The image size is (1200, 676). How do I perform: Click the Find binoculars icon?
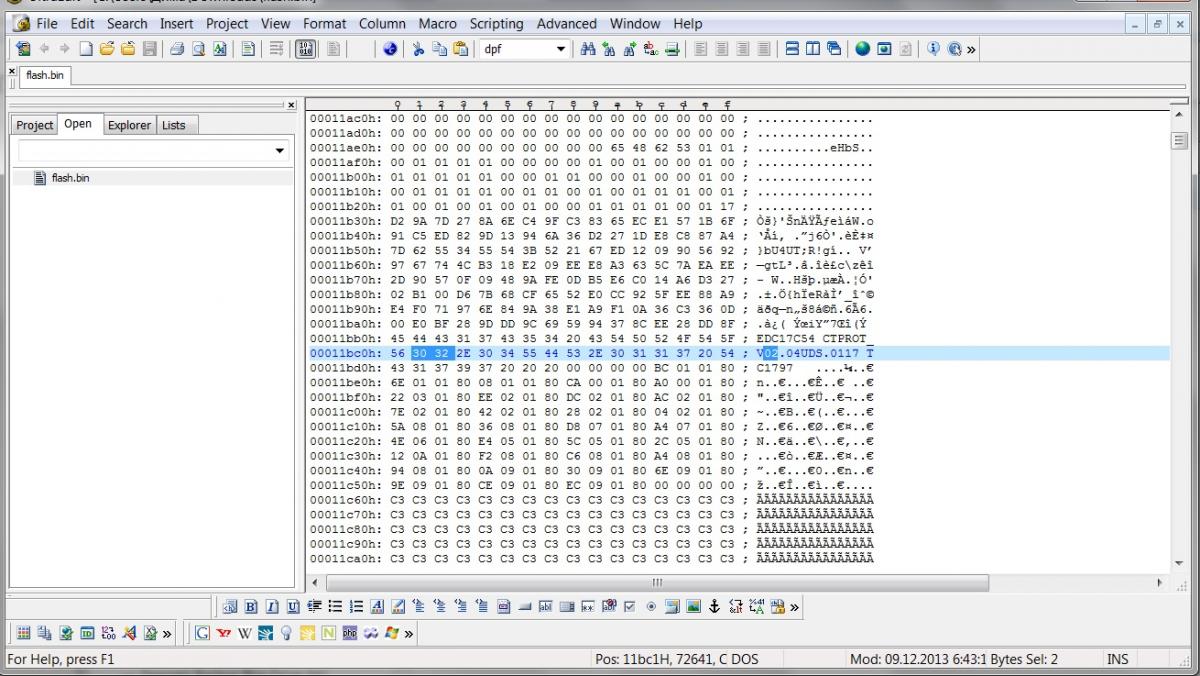coord(588,48)
